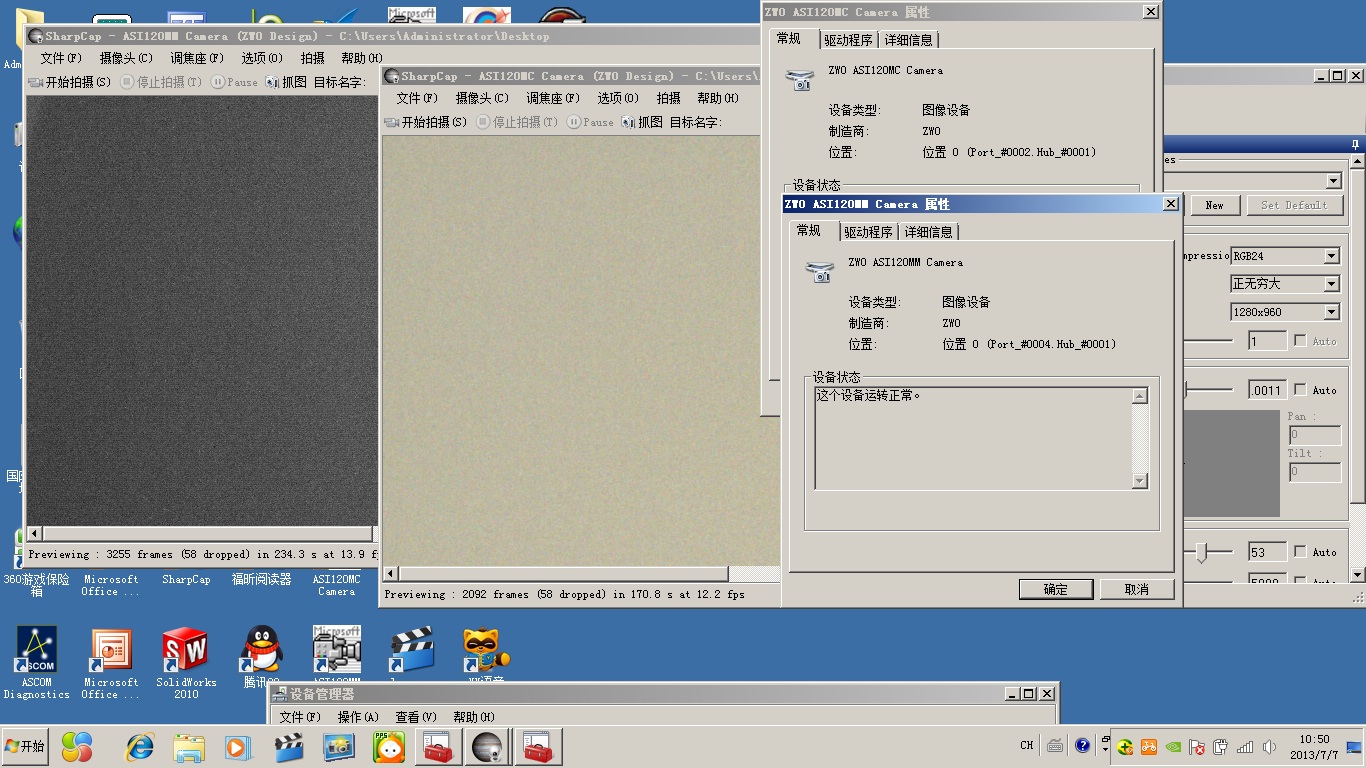Open 摄像头(C) menu in ASI120MM SharpCap window
Screen dimensions: 1366x768
[x=126, y=58]
